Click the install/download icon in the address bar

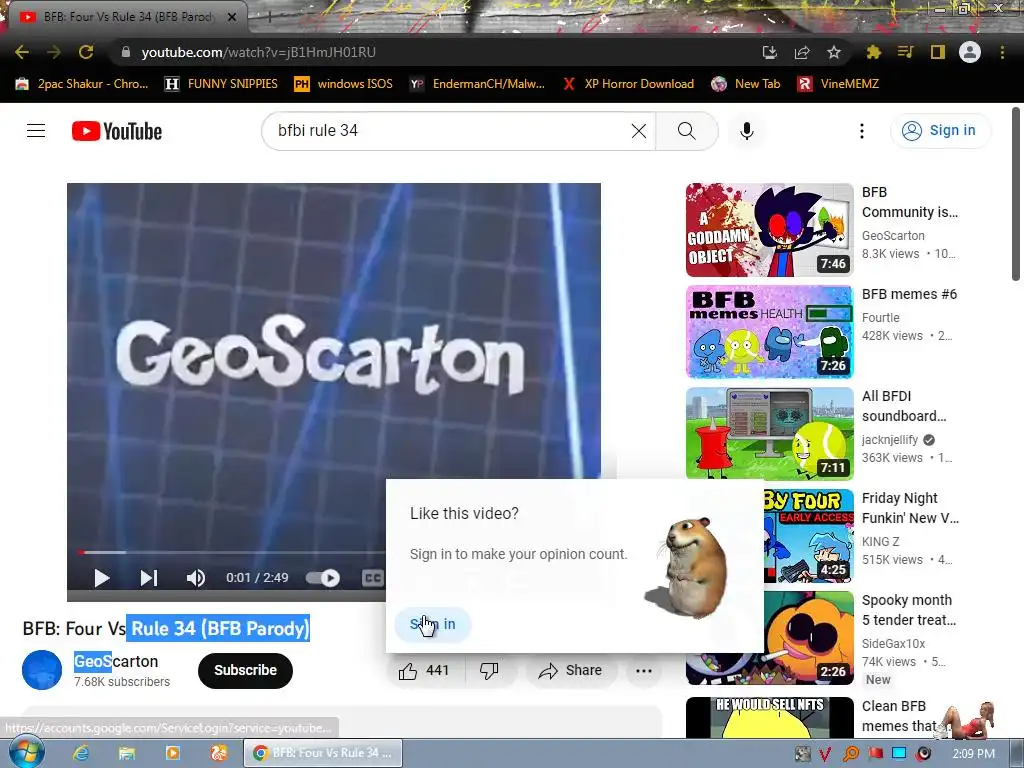[770, 52]
